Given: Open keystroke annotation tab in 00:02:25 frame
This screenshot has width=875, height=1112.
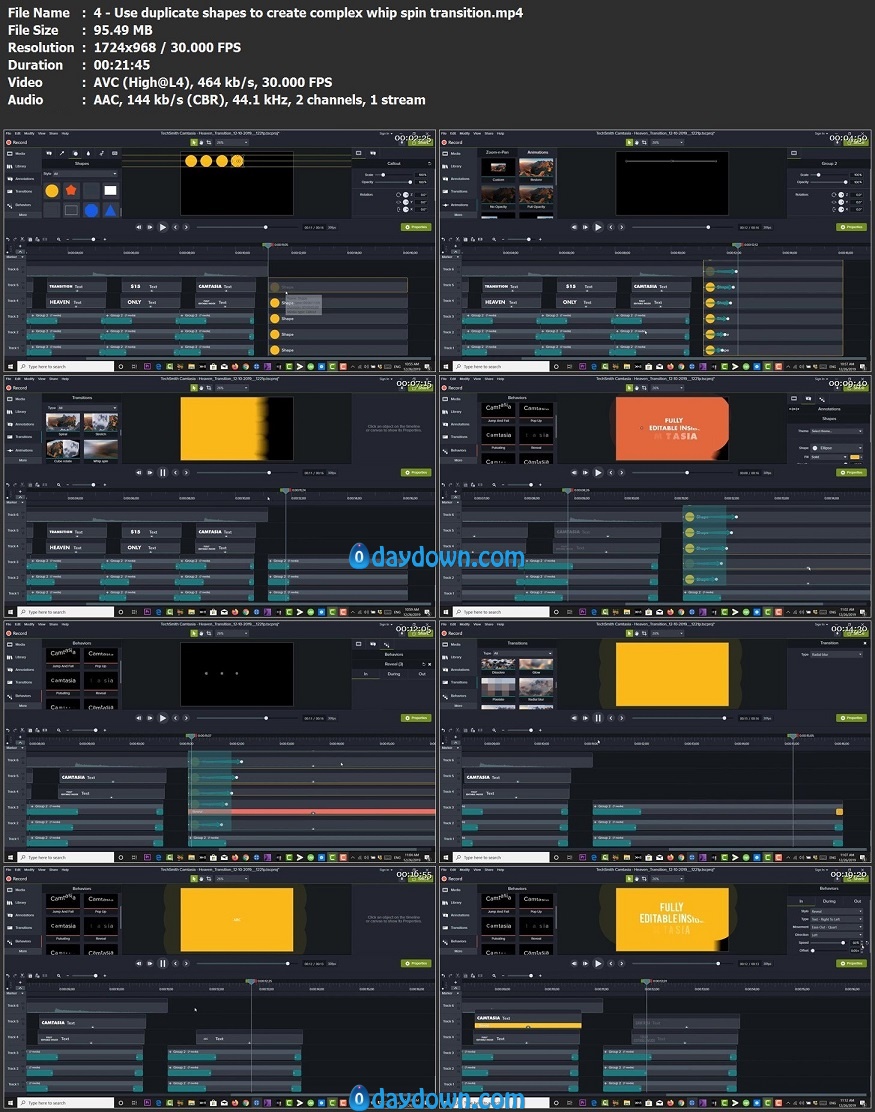Looking at the screenshot, I should (x=114, y=153).
